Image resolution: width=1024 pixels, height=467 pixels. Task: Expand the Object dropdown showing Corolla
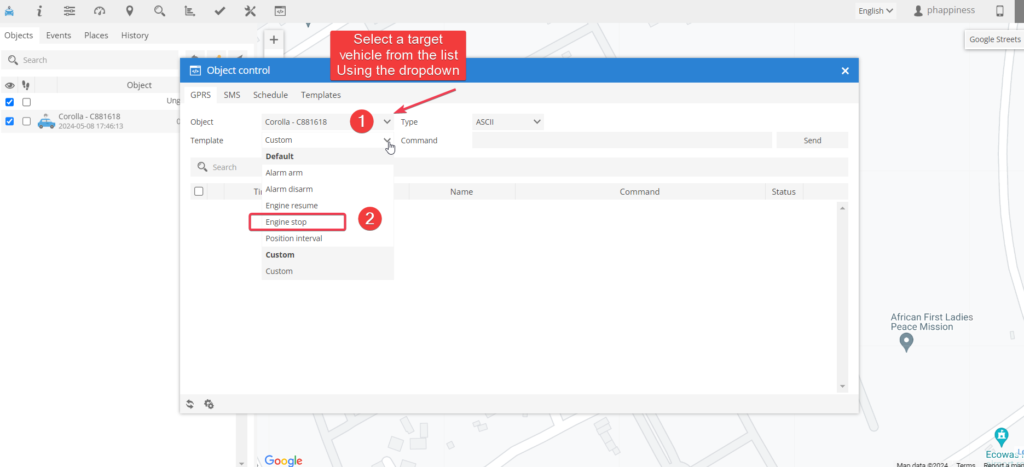387,122
